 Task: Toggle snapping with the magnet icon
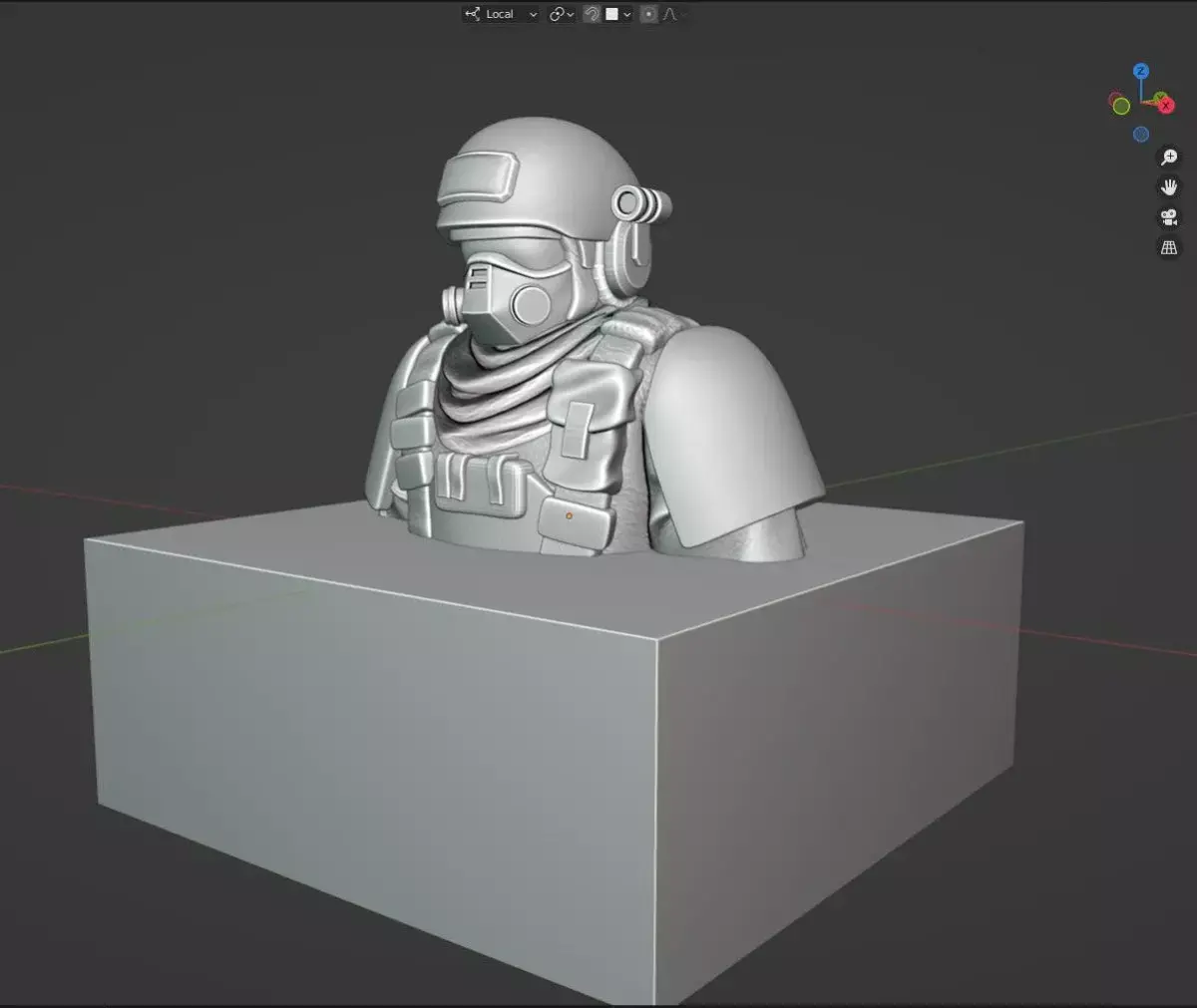click(x=592, y=14)
